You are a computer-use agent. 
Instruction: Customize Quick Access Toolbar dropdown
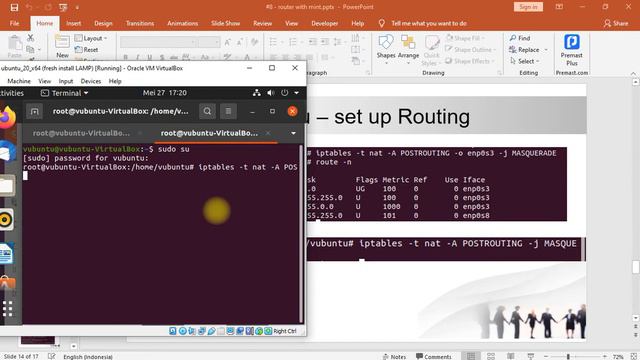77,7
